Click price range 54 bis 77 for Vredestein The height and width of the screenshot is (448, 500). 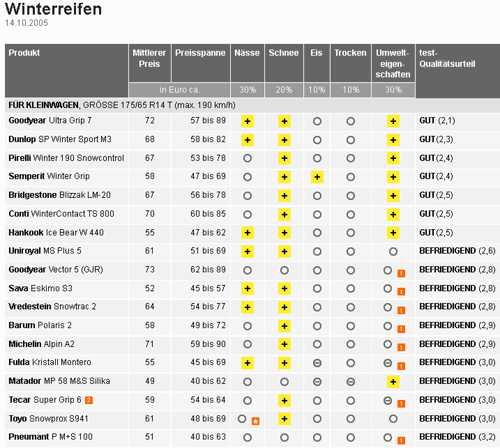click(x=208, y=306)
